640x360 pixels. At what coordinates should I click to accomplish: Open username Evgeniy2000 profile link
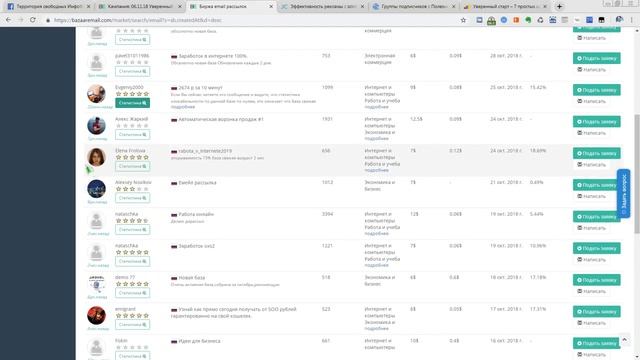click(129, 87)
